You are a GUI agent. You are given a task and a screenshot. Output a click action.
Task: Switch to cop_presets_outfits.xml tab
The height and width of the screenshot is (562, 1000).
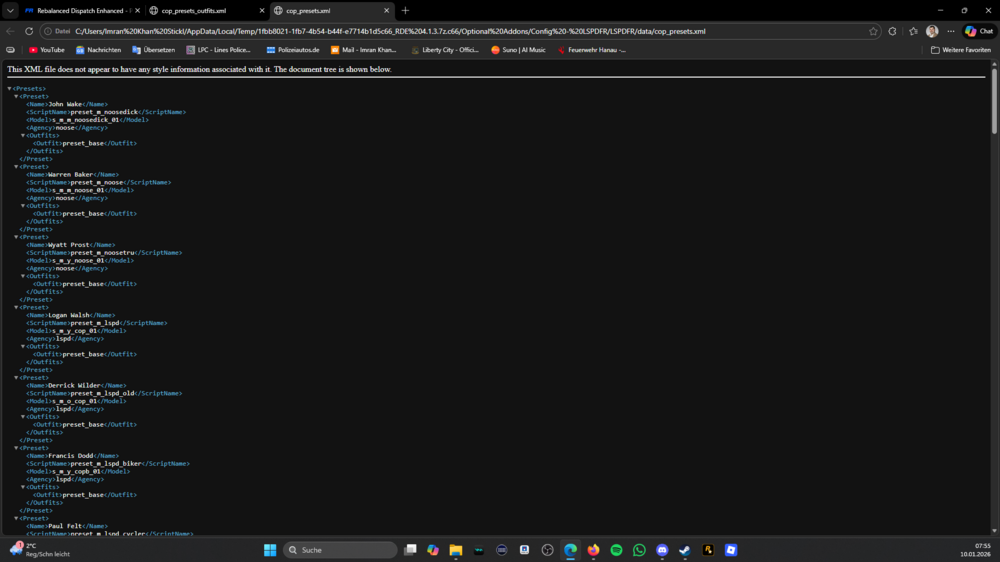[200, 11]
